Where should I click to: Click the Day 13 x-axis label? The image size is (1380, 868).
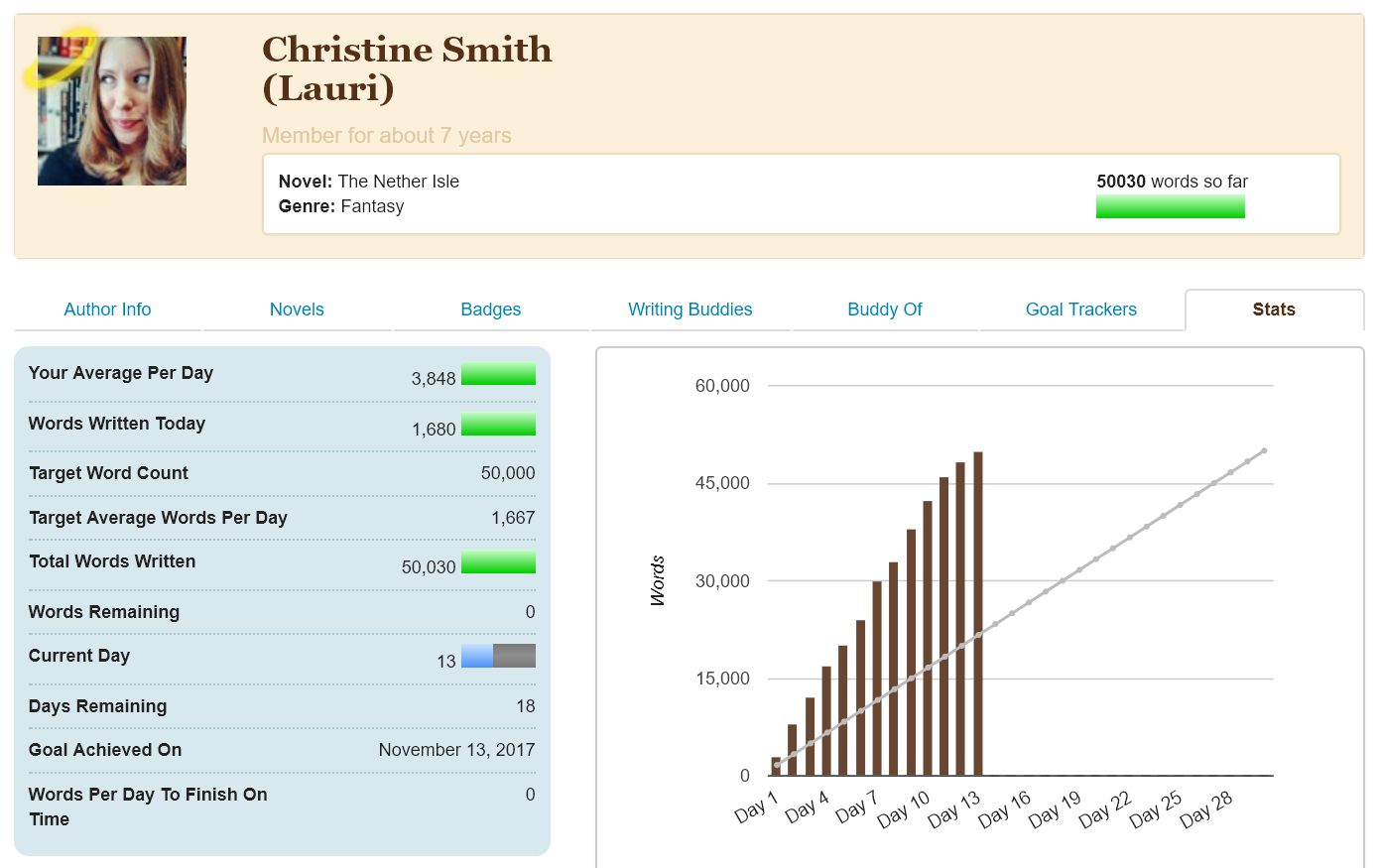pyautogui.click(x=954, y=808)
